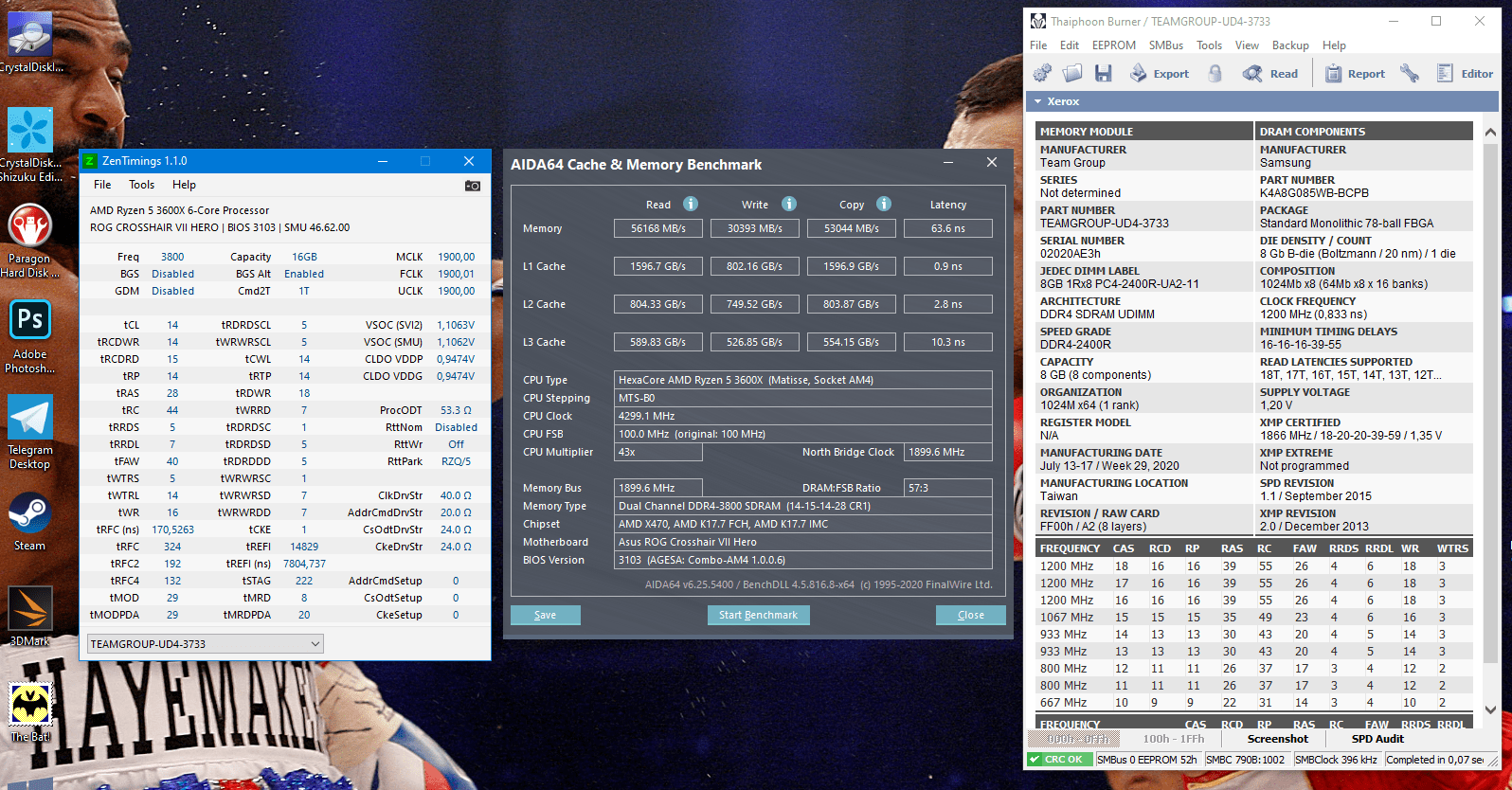Click the CPU Multiplier 43x field
Screen dimensions: 1512x790
point(658,452)
